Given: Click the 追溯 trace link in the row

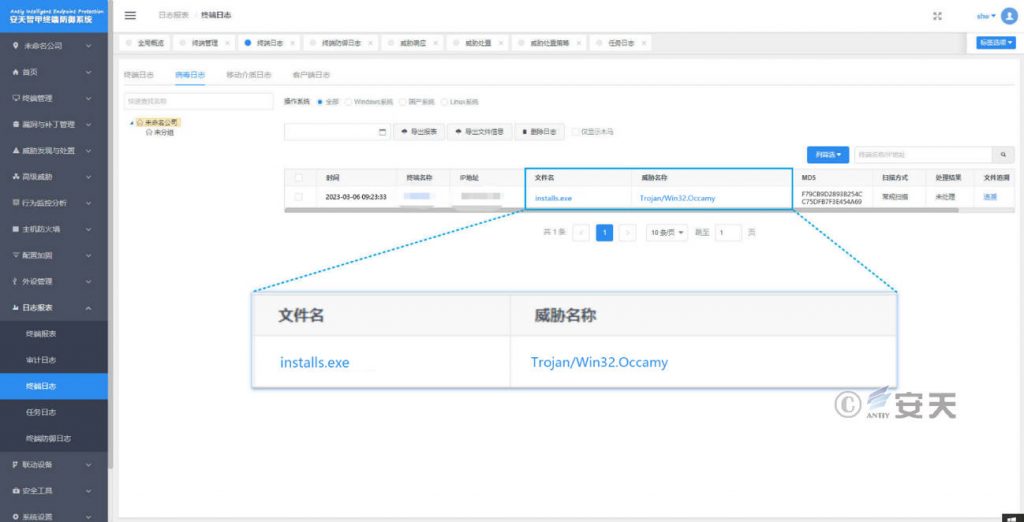Looking at the screenshot, I should 990,197.
